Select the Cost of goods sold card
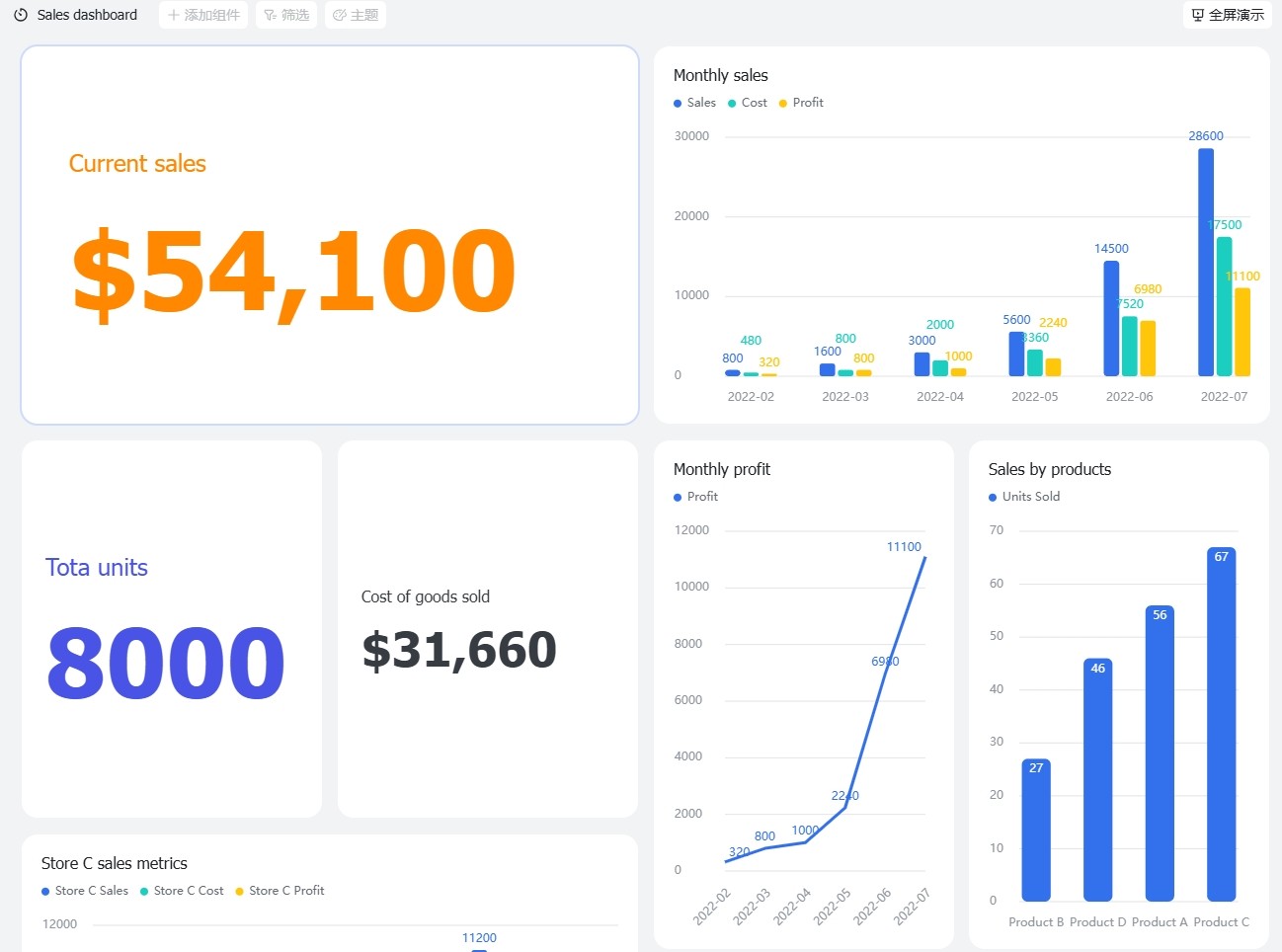The width and height of the screenshot is (1282, 952). (x=488, y=629)
